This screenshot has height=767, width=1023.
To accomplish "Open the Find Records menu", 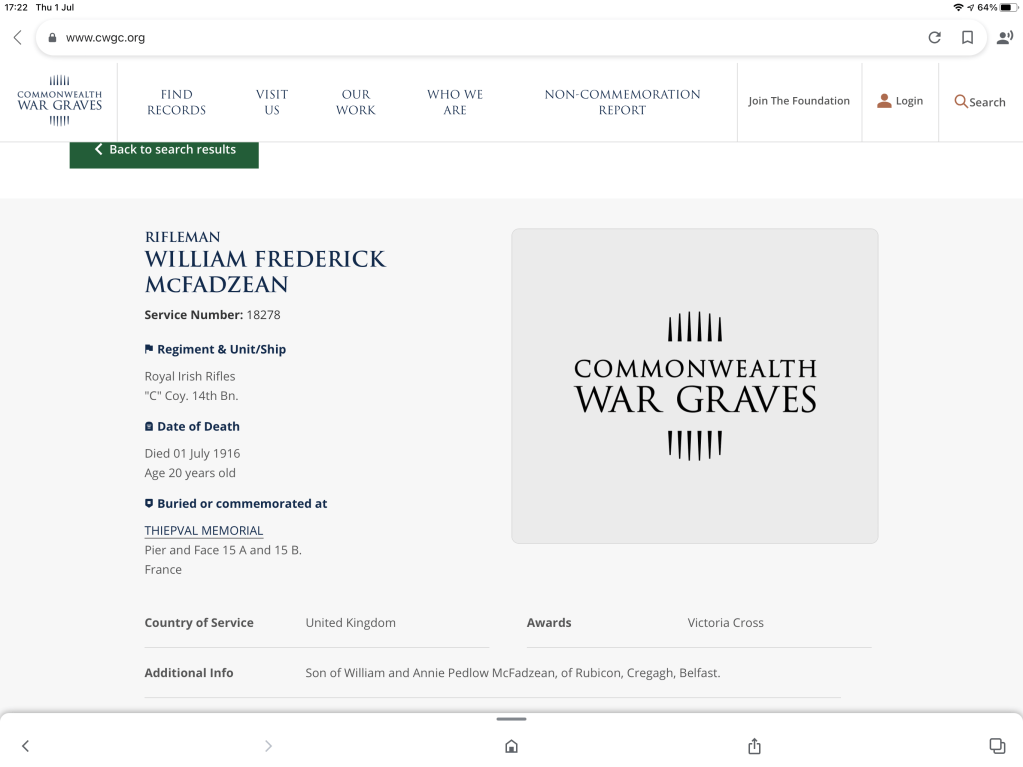I will (x=176, y=102).
